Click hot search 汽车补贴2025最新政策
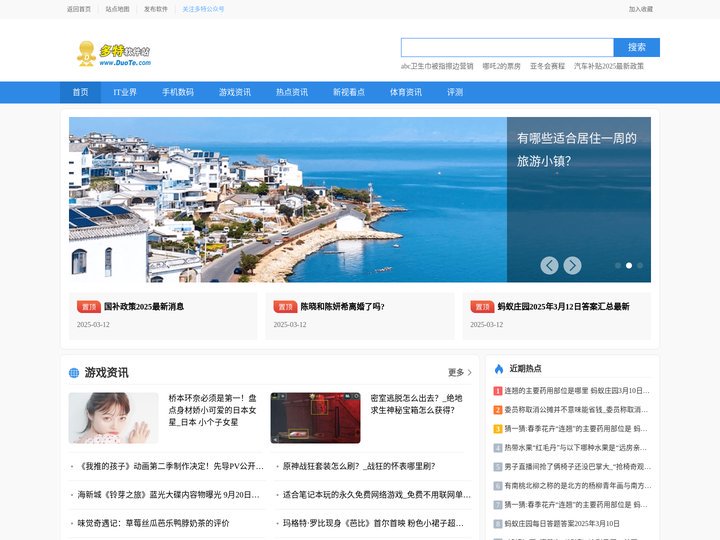 click(608, 66)
